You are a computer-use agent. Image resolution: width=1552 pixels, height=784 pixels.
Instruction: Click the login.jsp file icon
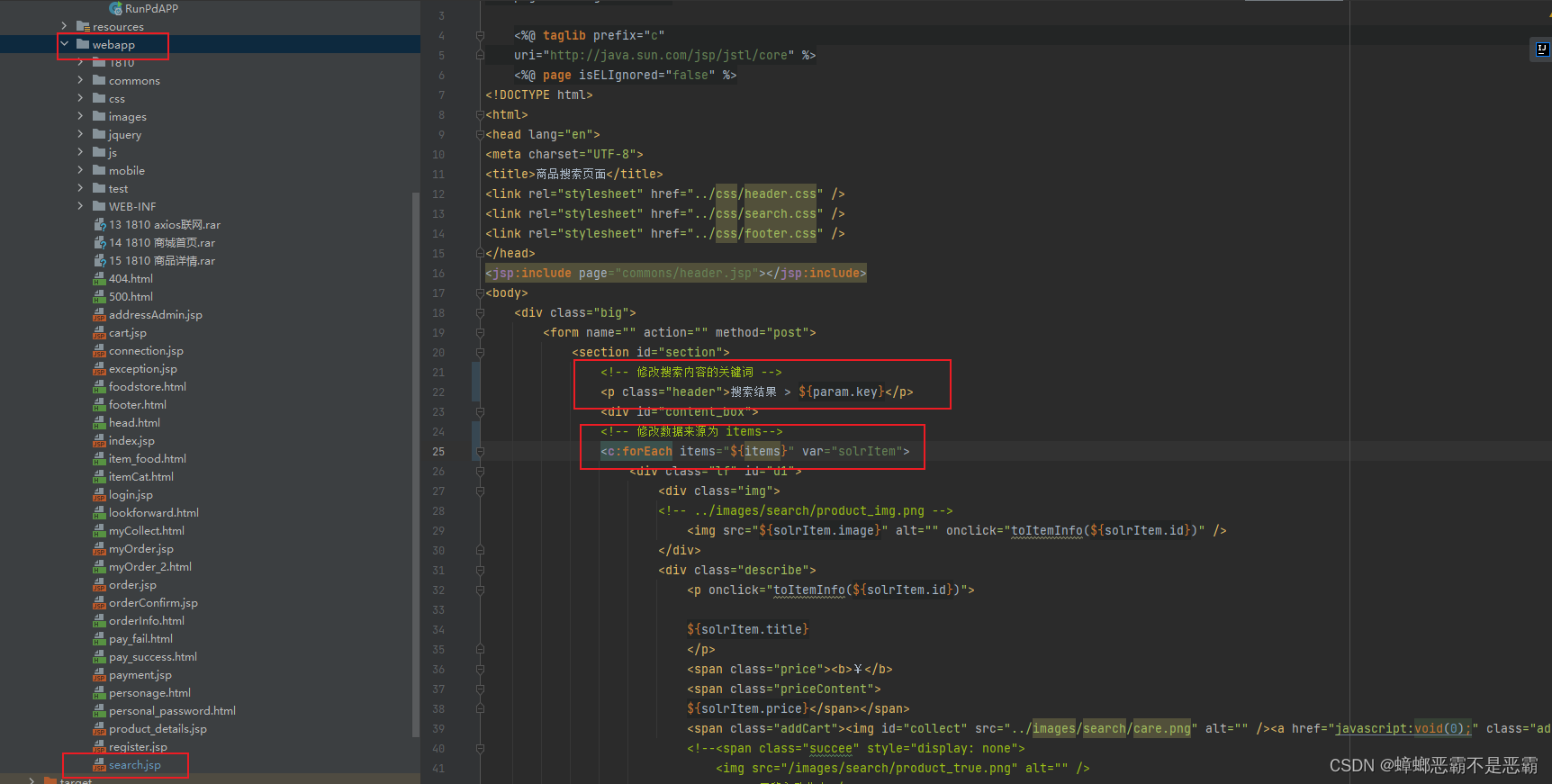point(99,494)
